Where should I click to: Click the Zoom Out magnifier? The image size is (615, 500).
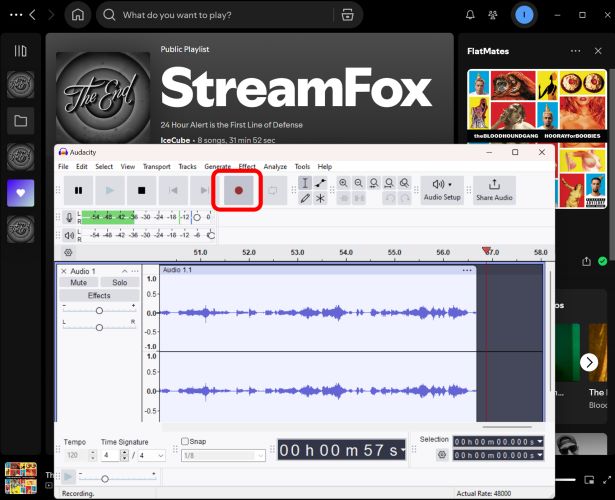pos(358,183)
